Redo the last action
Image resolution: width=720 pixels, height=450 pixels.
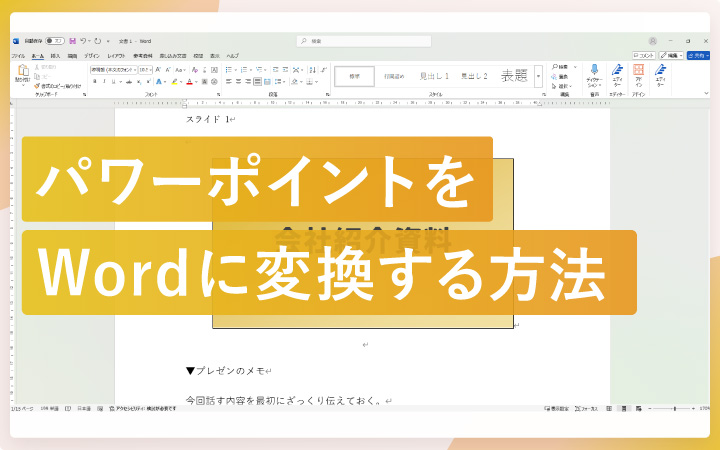(x=97, y=41)
